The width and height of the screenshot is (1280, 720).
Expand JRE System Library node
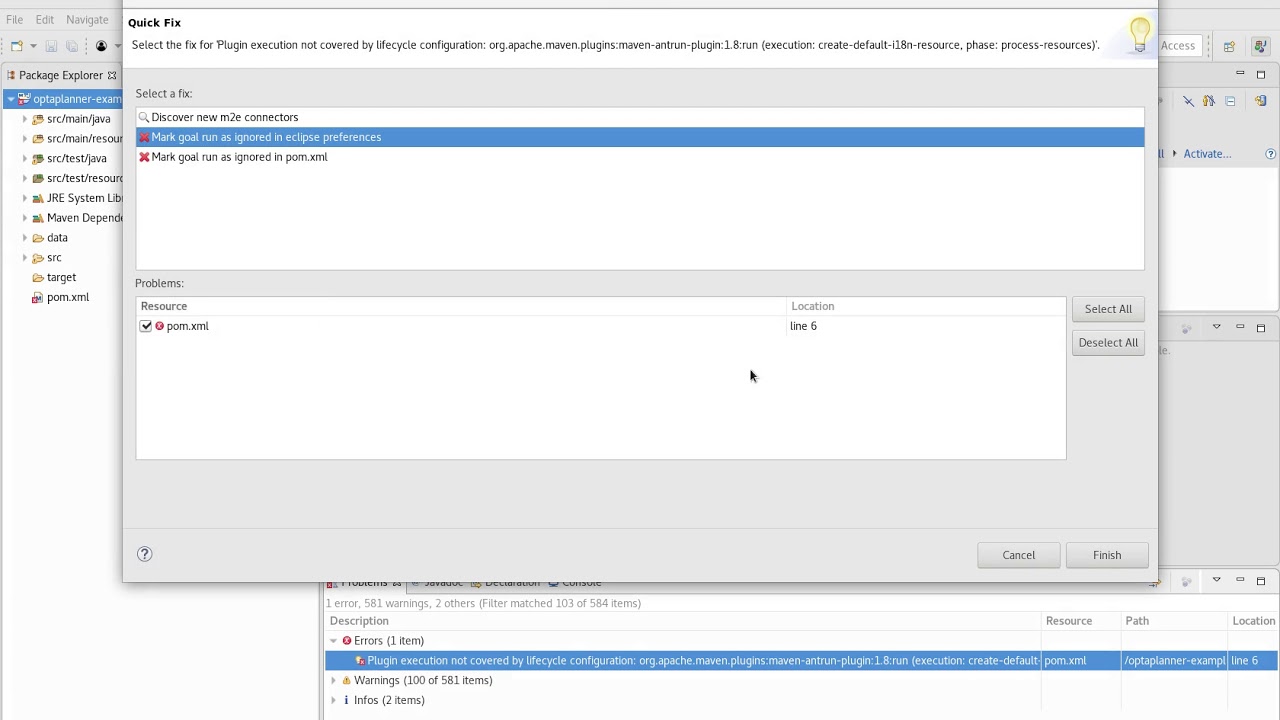(25, 198)
